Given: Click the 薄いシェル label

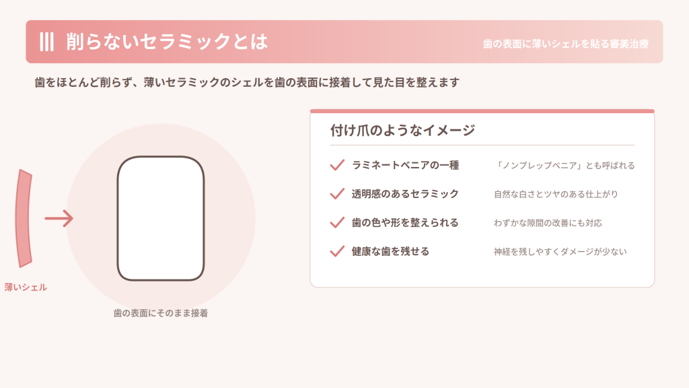Looking at the screenshot, I should [x=25, y=287].
